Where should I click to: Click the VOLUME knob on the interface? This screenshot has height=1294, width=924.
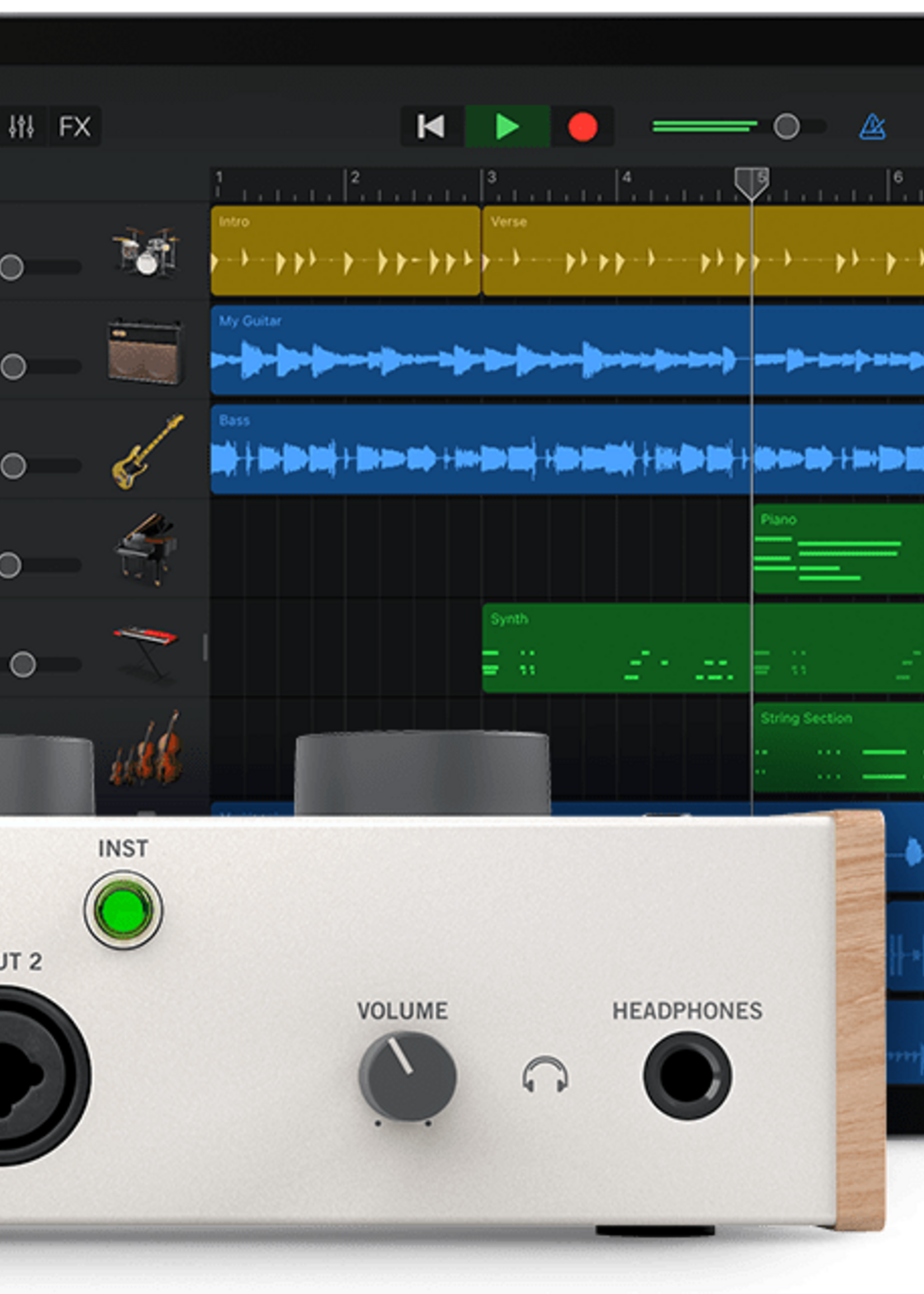[x=407, y=1076]
